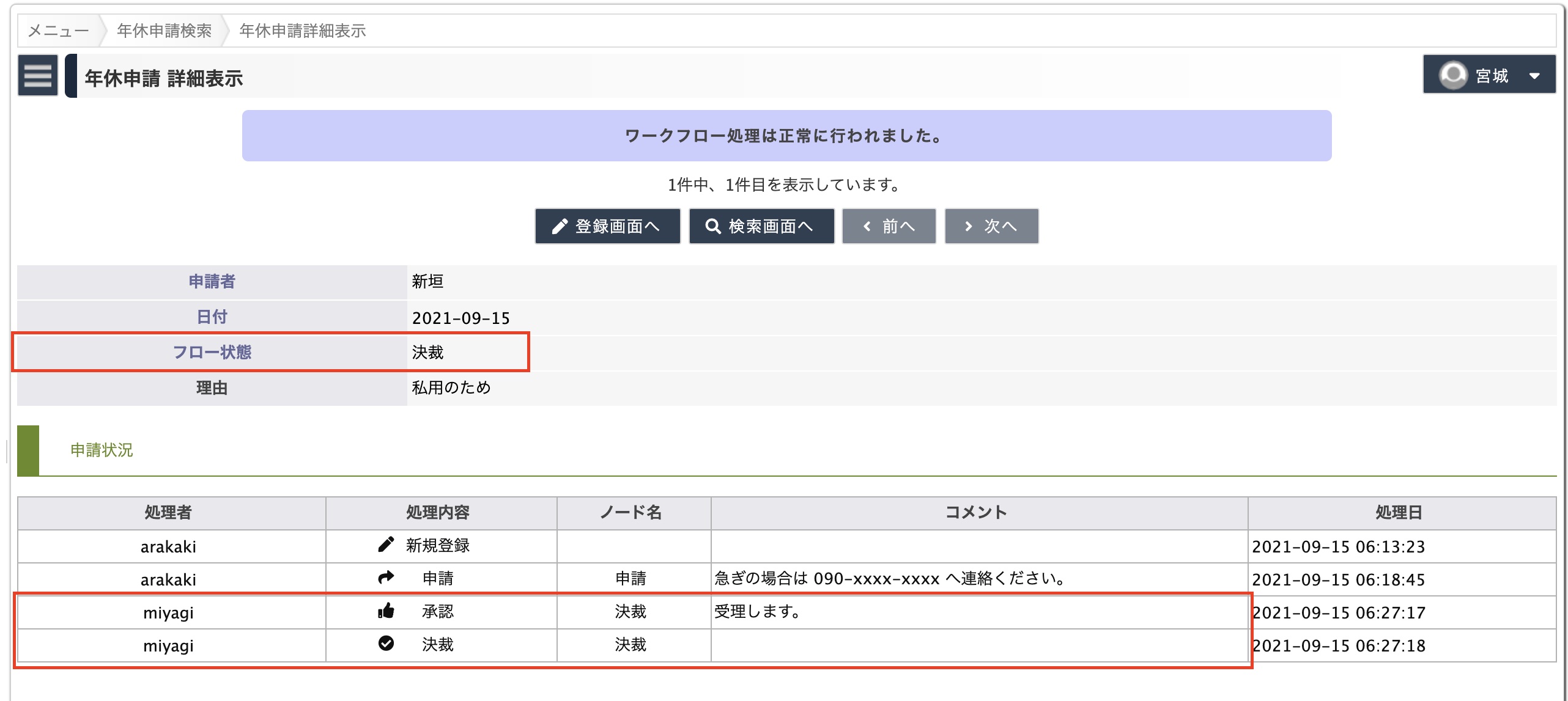Go to 年休申請検索 breadcrumb

pyautogui.click(x=164, y=31)
